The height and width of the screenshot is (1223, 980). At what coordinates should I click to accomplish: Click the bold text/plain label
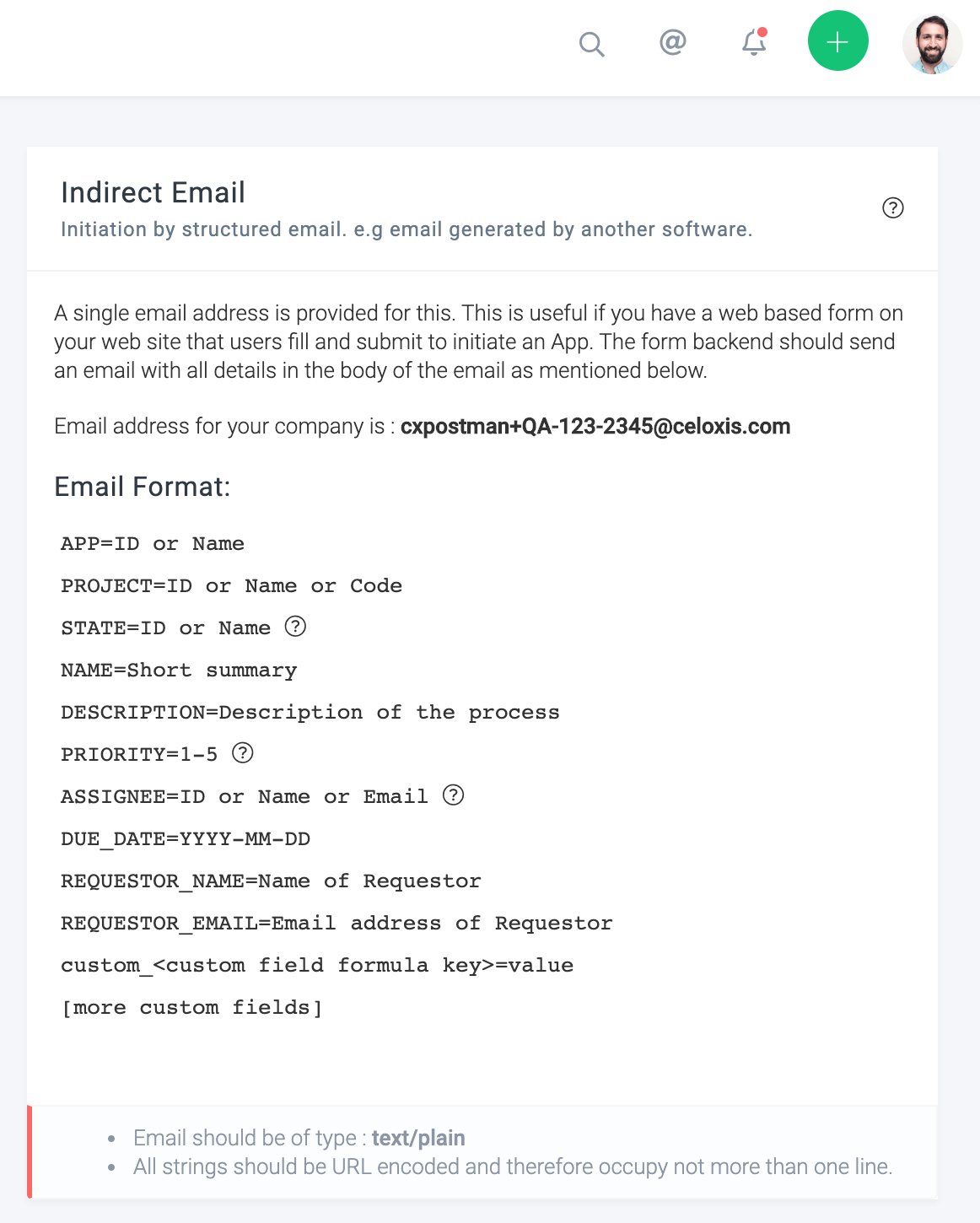click(418, 1138)
